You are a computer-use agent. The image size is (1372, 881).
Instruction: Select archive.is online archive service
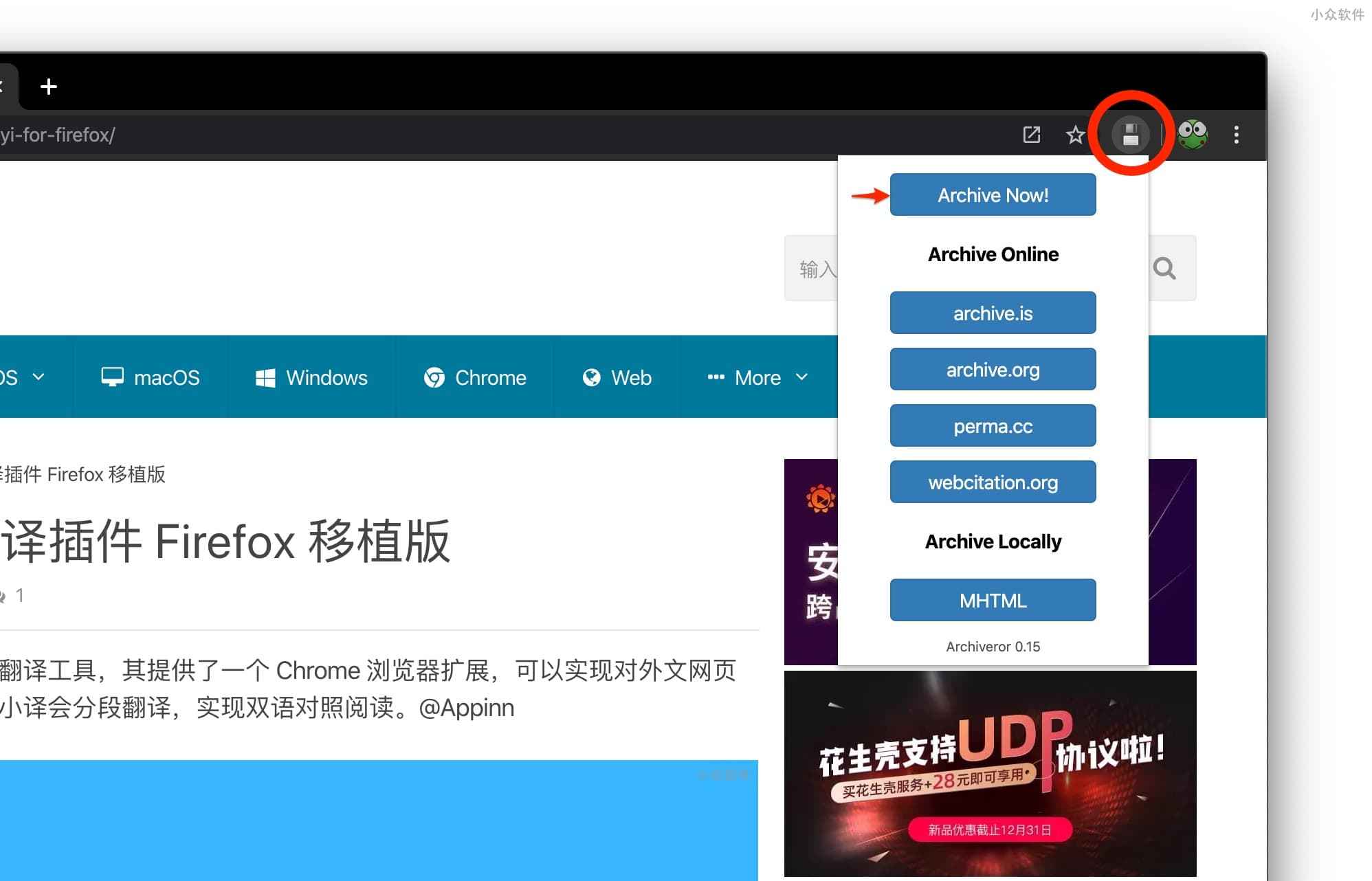[992, 312]
